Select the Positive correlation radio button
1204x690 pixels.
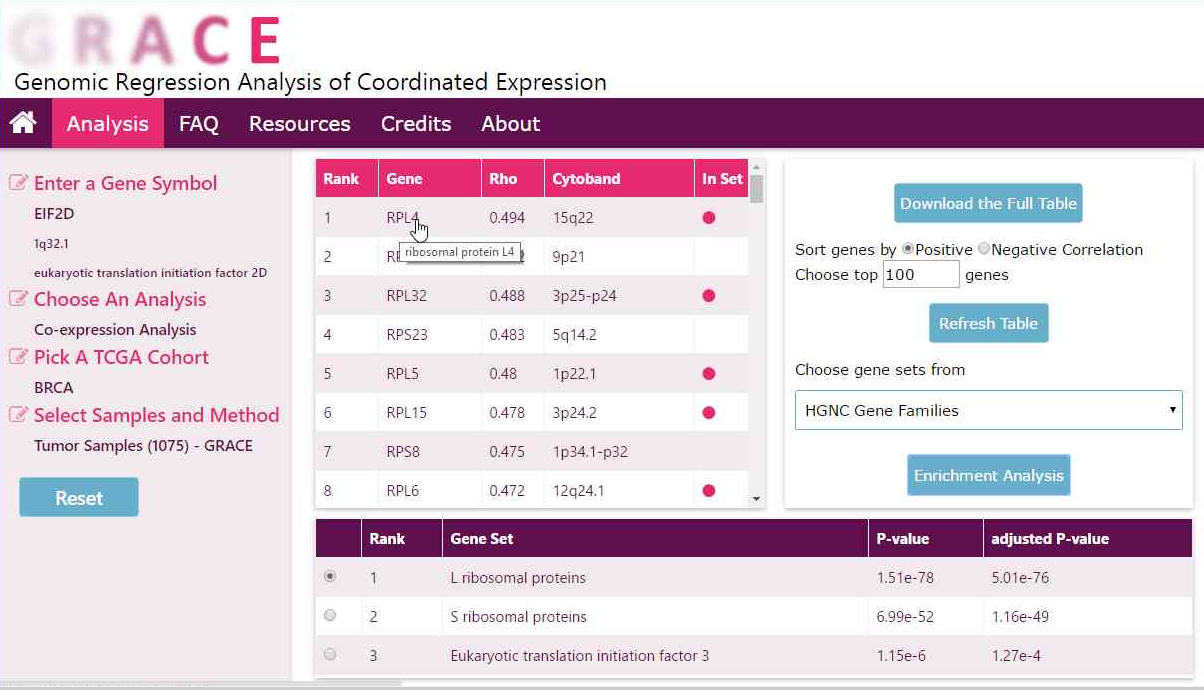tap(908, 249)
